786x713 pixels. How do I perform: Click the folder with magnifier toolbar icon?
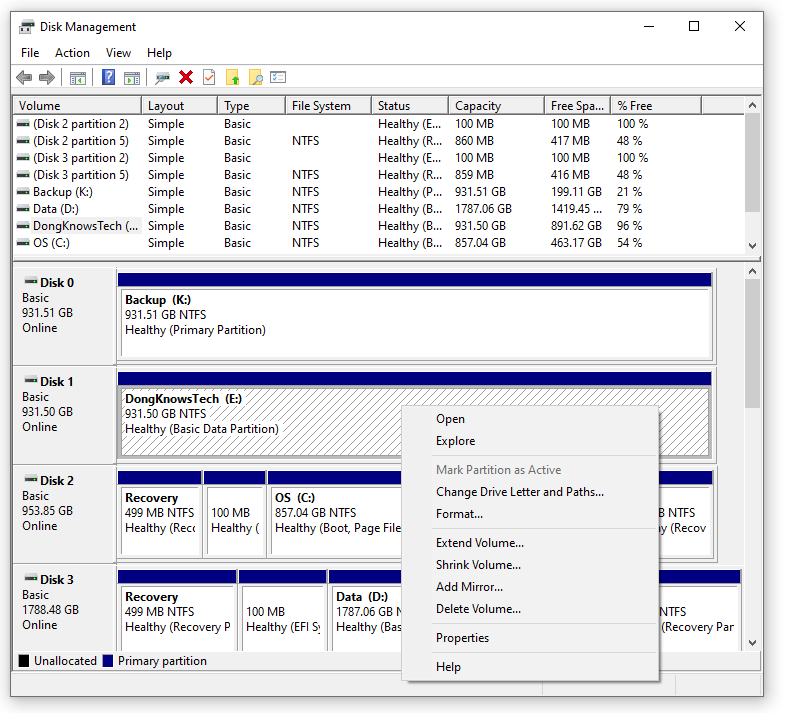tap(256, 78)
